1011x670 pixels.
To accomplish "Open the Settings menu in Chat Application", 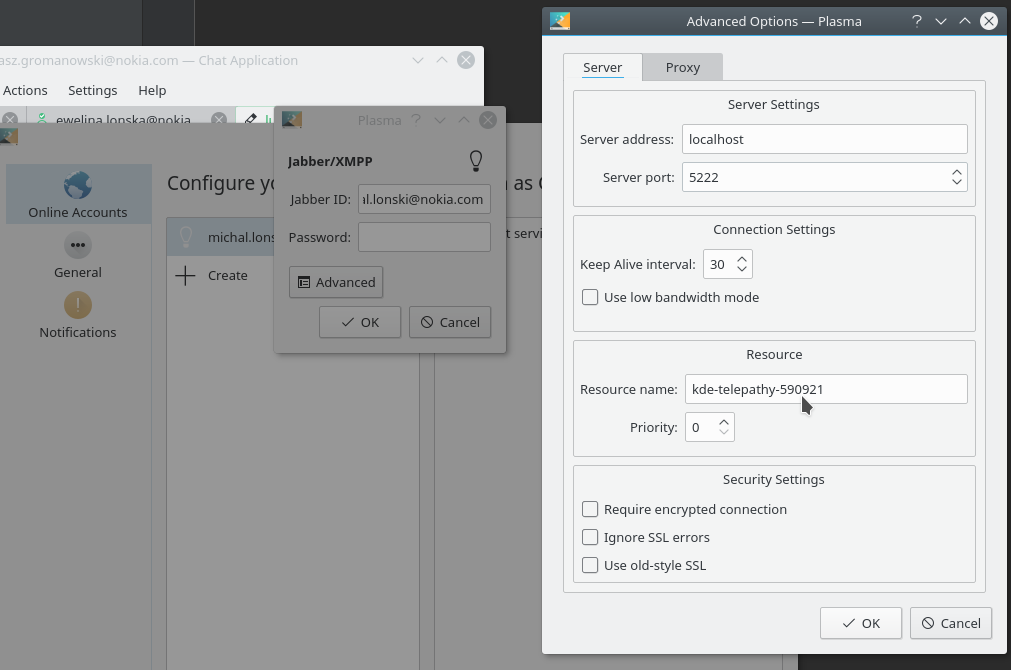I will [93, 90].
